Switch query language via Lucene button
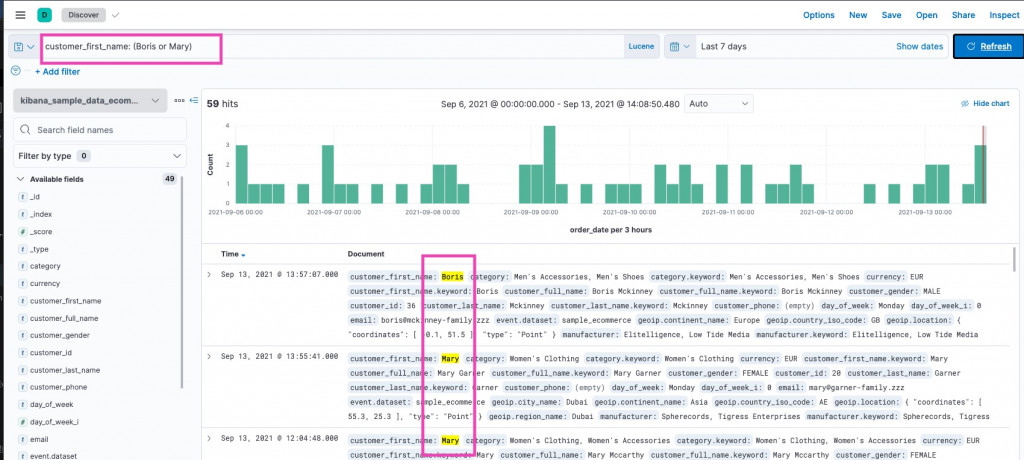 coord(641,46)
